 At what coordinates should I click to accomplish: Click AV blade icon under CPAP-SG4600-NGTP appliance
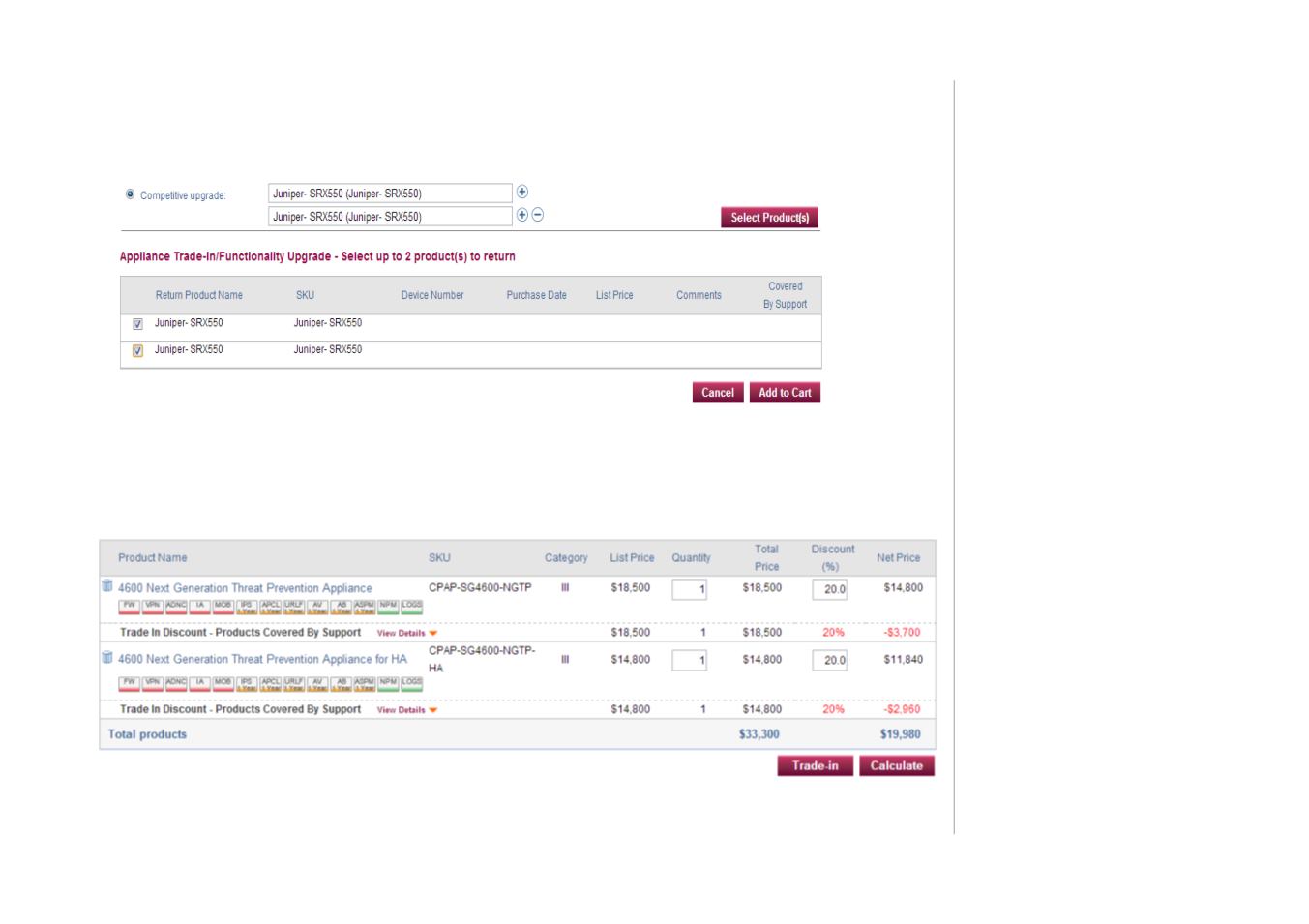(x=317, y=607)
